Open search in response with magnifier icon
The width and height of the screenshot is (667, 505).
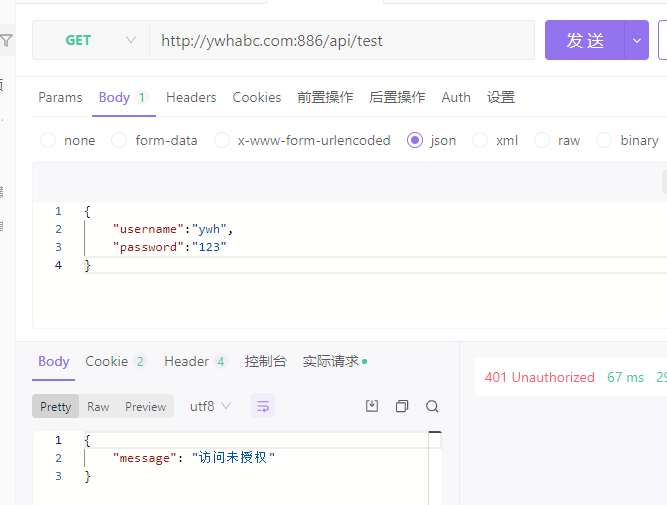click(432, 406)
